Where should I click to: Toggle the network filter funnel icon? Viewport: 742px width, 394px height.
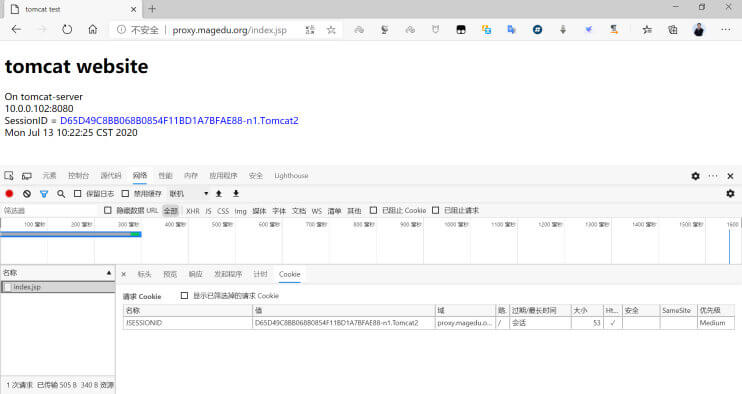point(44,193)
